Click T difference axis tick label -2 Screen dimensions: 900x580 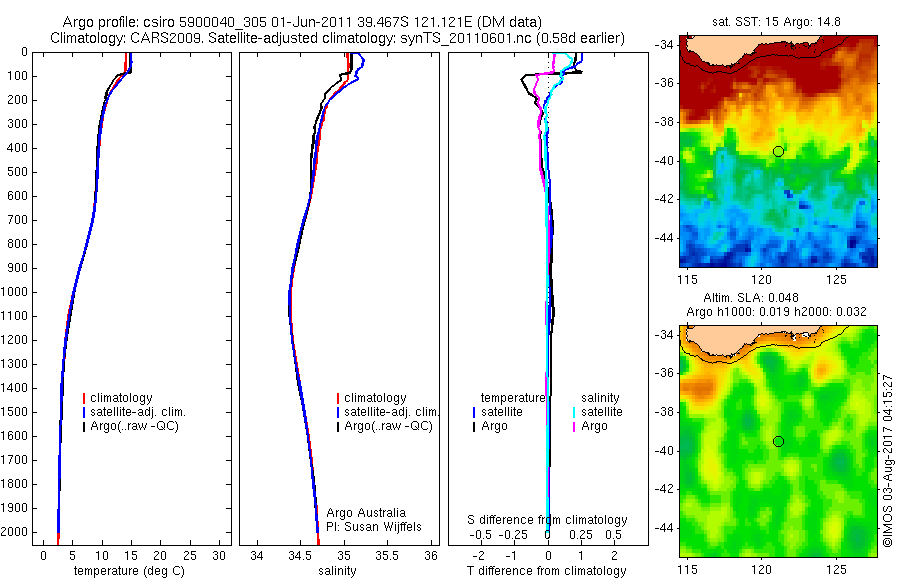point(479,556)
